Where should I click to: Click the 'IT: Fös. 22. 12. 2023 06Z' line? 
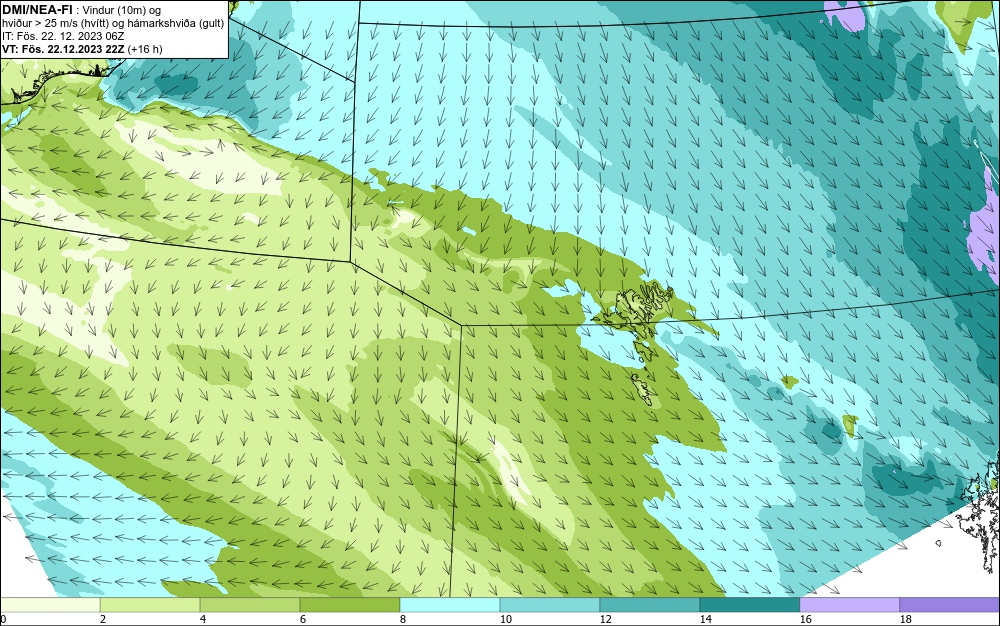63,36
